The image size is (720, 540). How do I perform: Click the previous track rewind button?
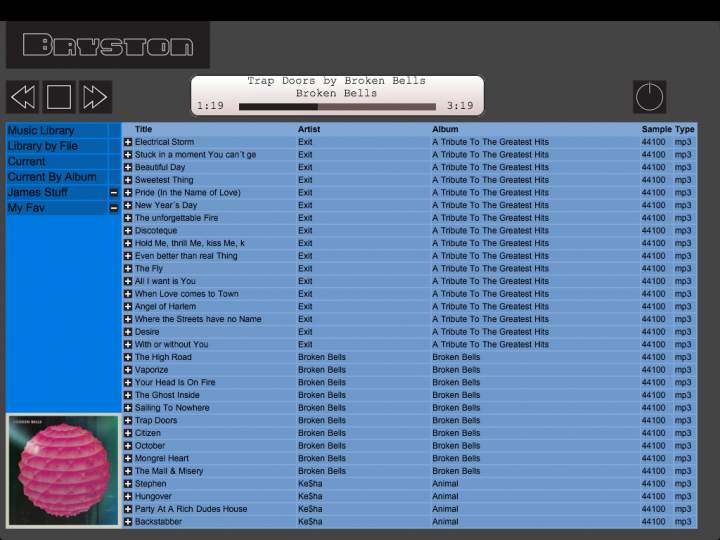tap(22, 97)
